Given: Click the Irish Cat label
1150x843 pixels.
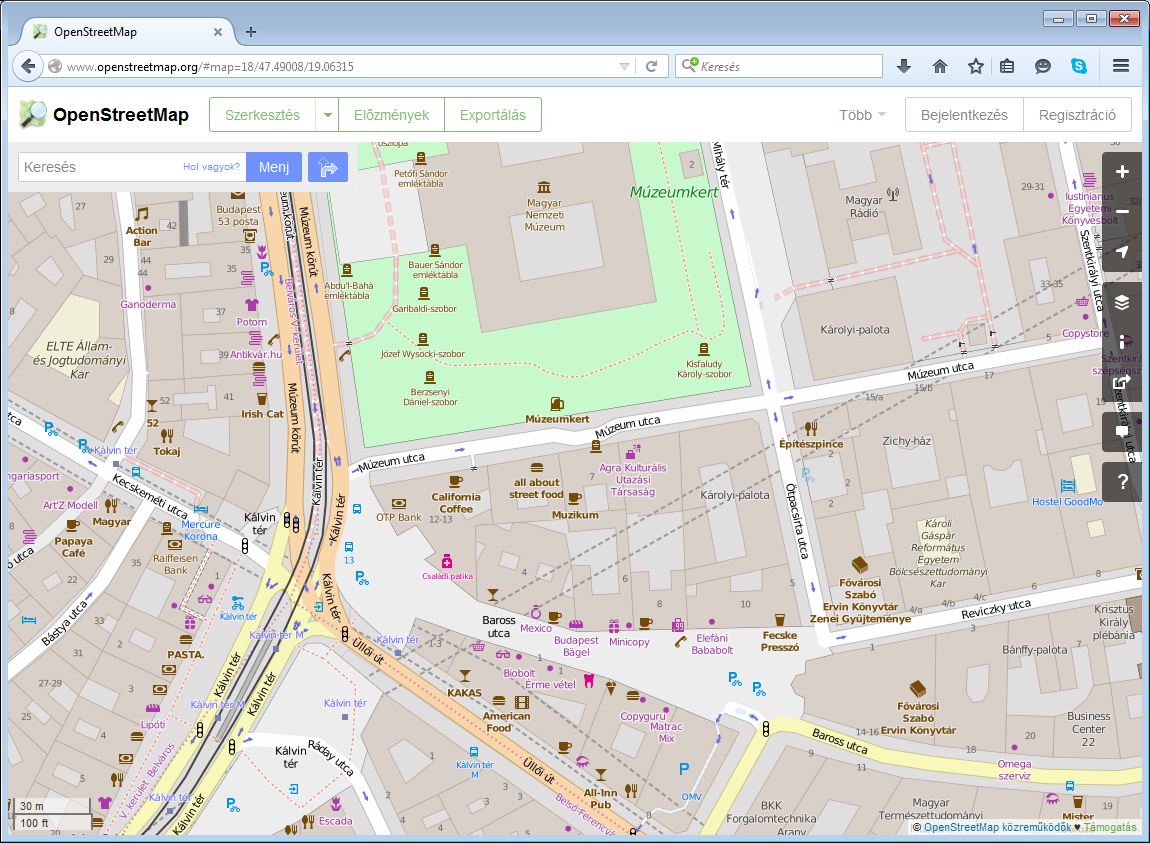Looking at the screenshot, I should coord(262,414).
